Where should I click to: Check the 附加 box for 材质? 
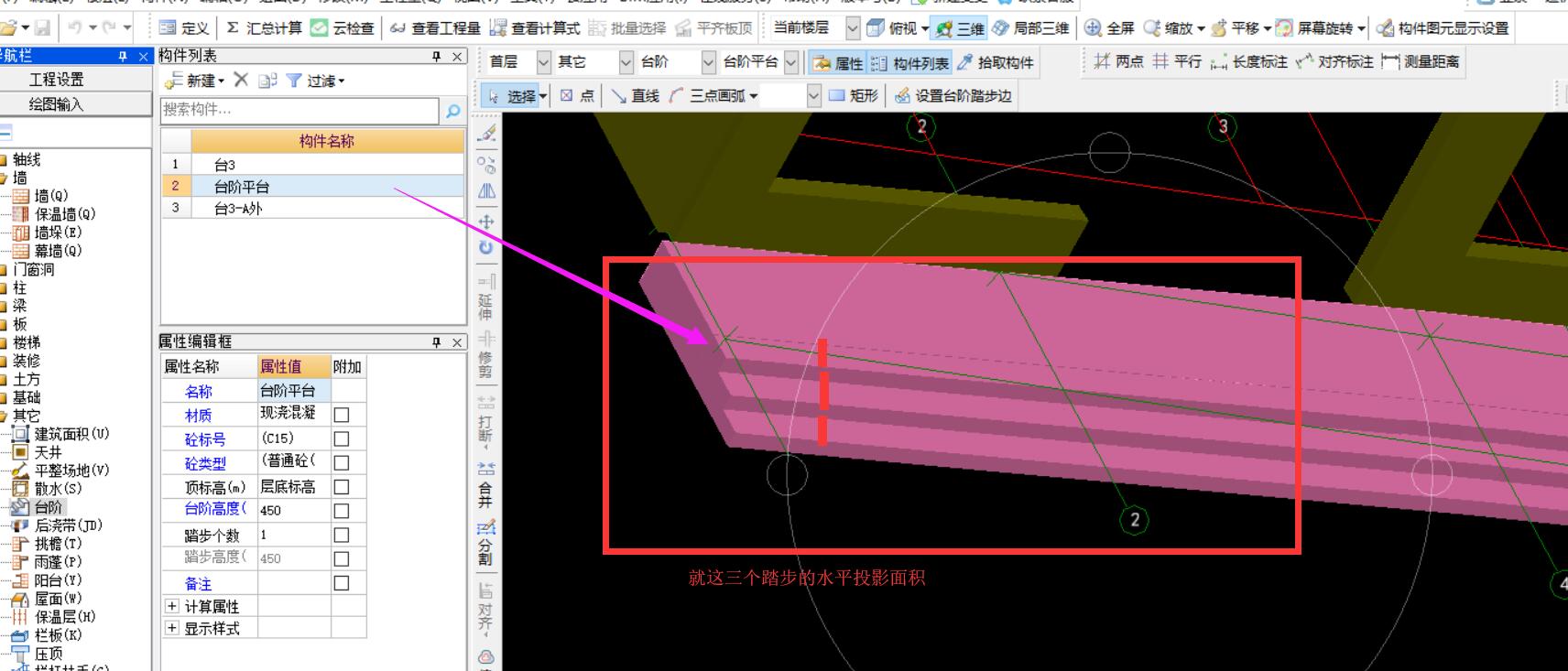pos(342,415)
